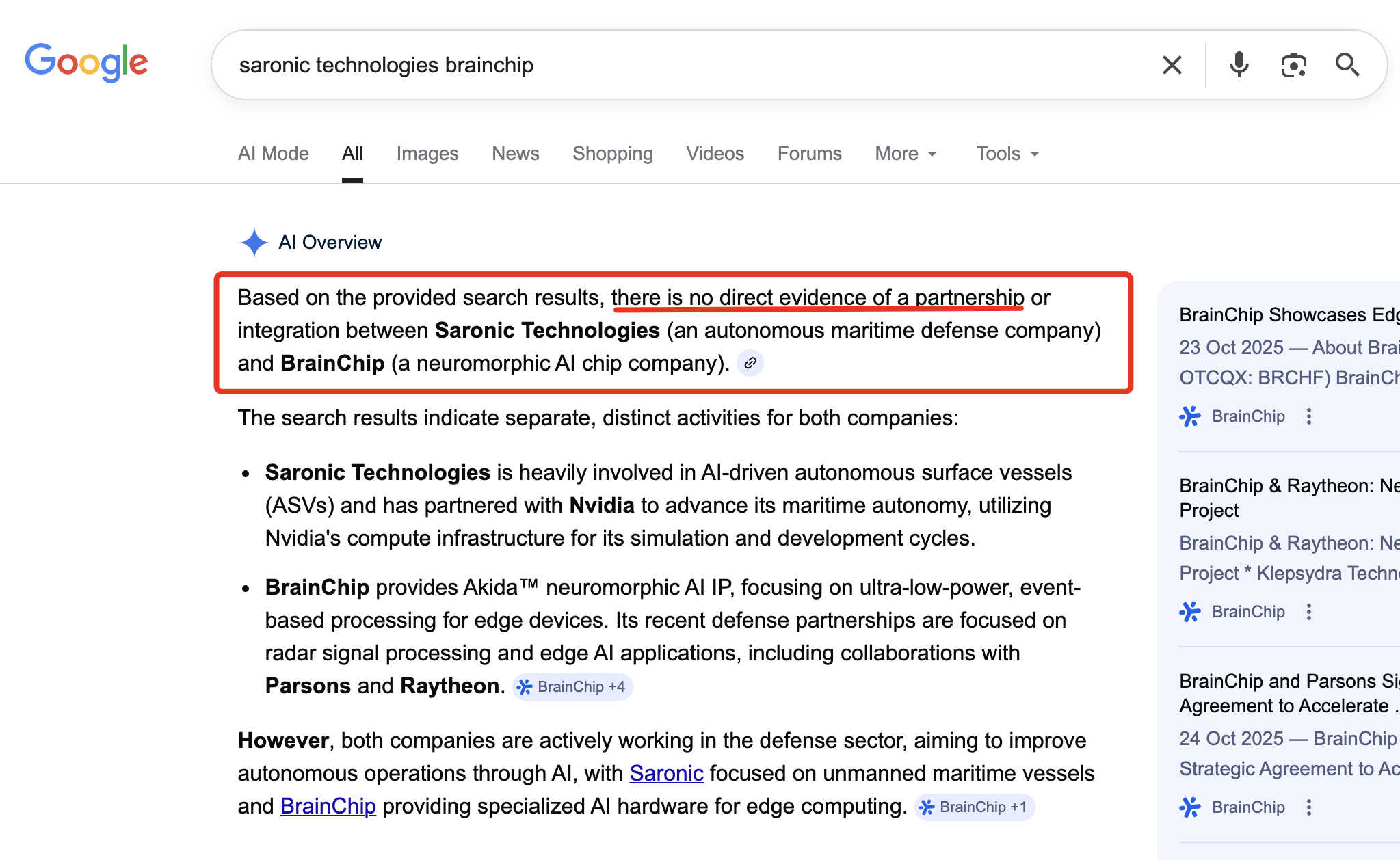Expand the More search filters dropdown
The image size is (1400, 860).
tap(906, 154)
